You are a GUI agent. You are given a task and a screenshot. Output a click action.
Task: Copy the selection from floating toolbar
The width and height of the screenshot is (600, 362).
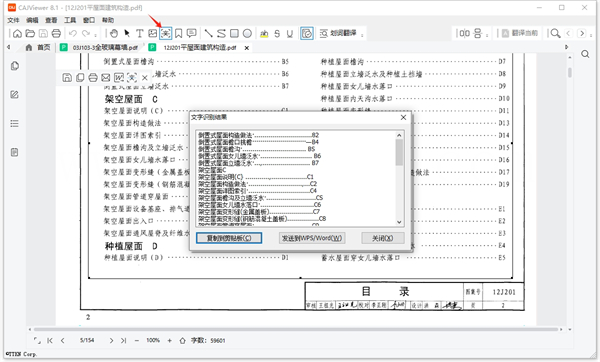(x=80, y=78)
